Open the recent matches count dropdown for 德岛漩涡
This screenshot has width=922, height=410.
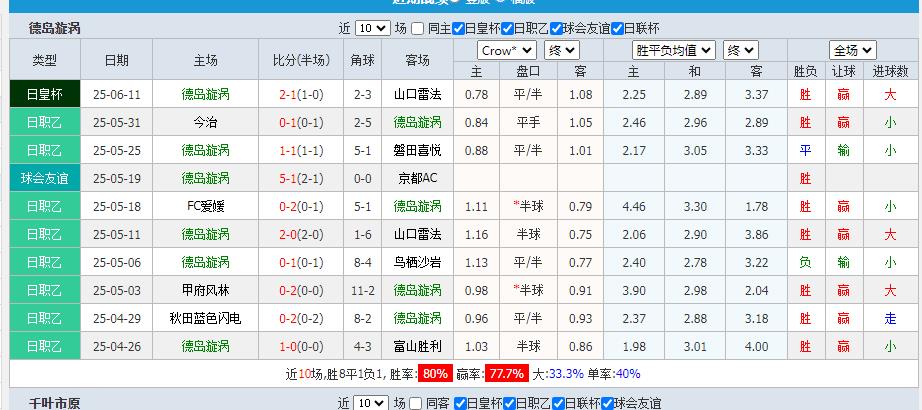coord(370,28)
